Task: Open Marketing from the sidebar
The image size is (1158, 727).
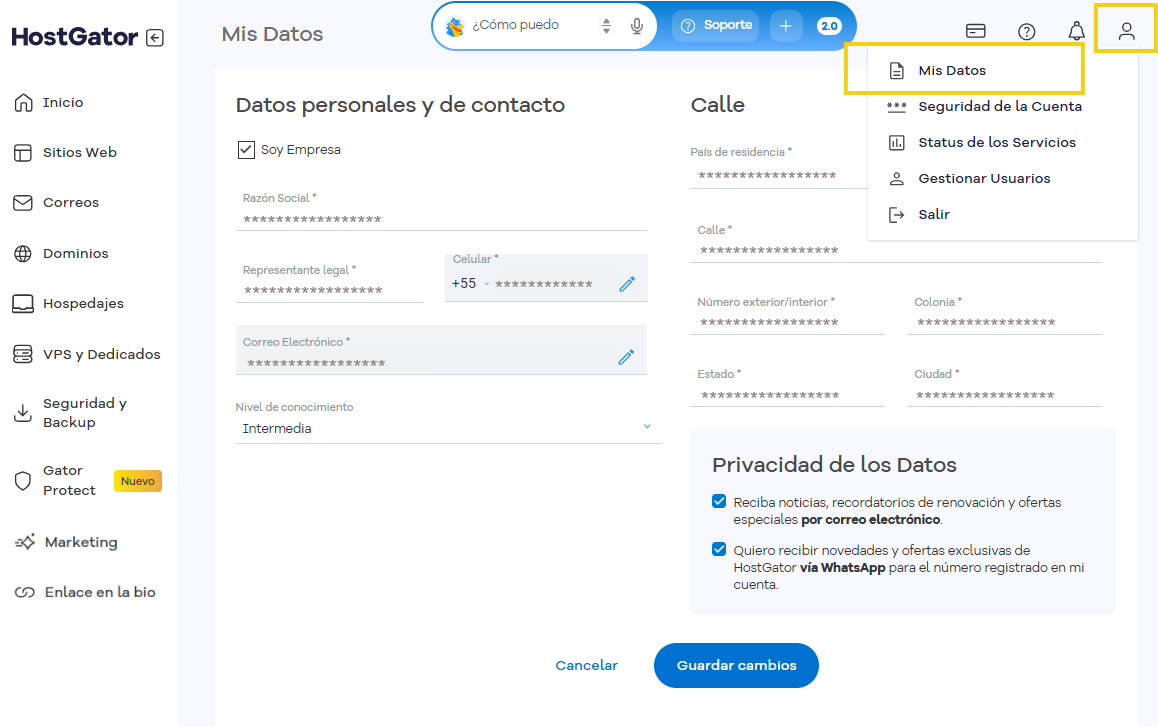Action: click(x=81, y=542)
